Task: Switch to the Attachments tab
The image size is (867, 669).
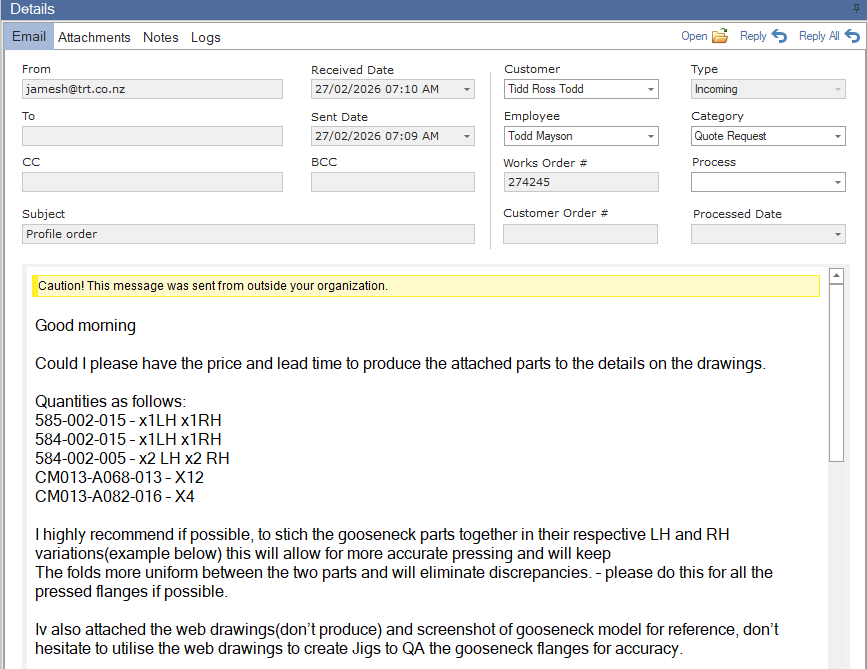Action: pos(94,37)
